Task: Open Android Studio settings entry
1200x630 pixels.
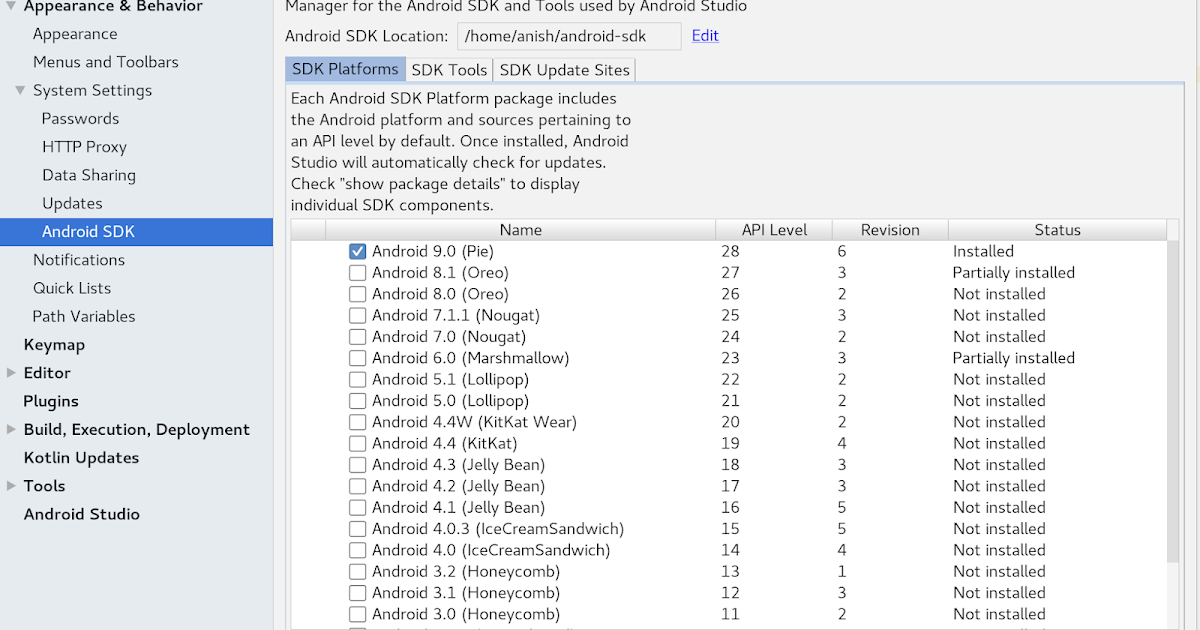Action: click(82, 514)
